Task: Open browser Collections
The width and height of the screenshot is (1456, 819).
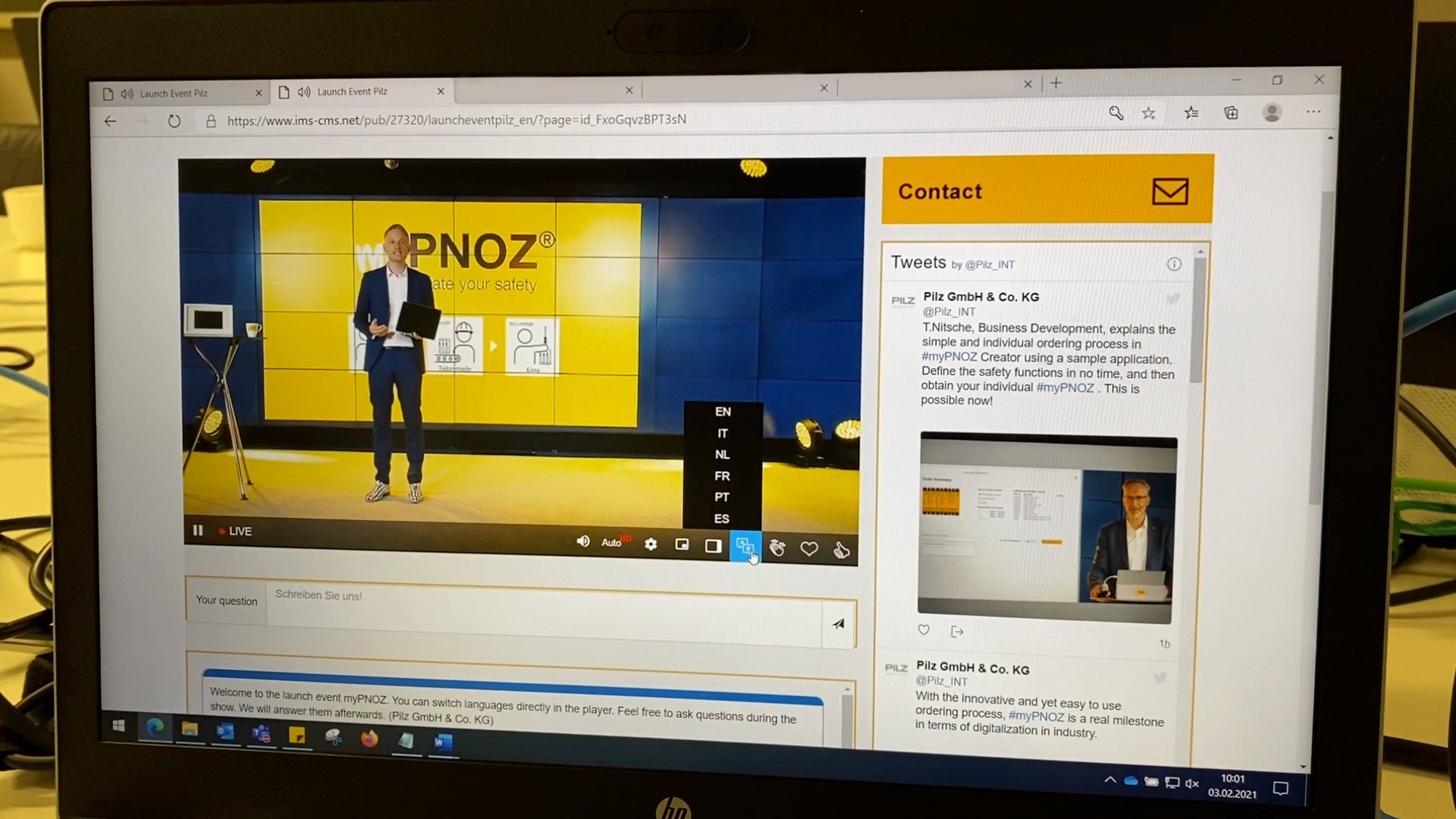Action: pyautogui.click(x=1231, y=112)
